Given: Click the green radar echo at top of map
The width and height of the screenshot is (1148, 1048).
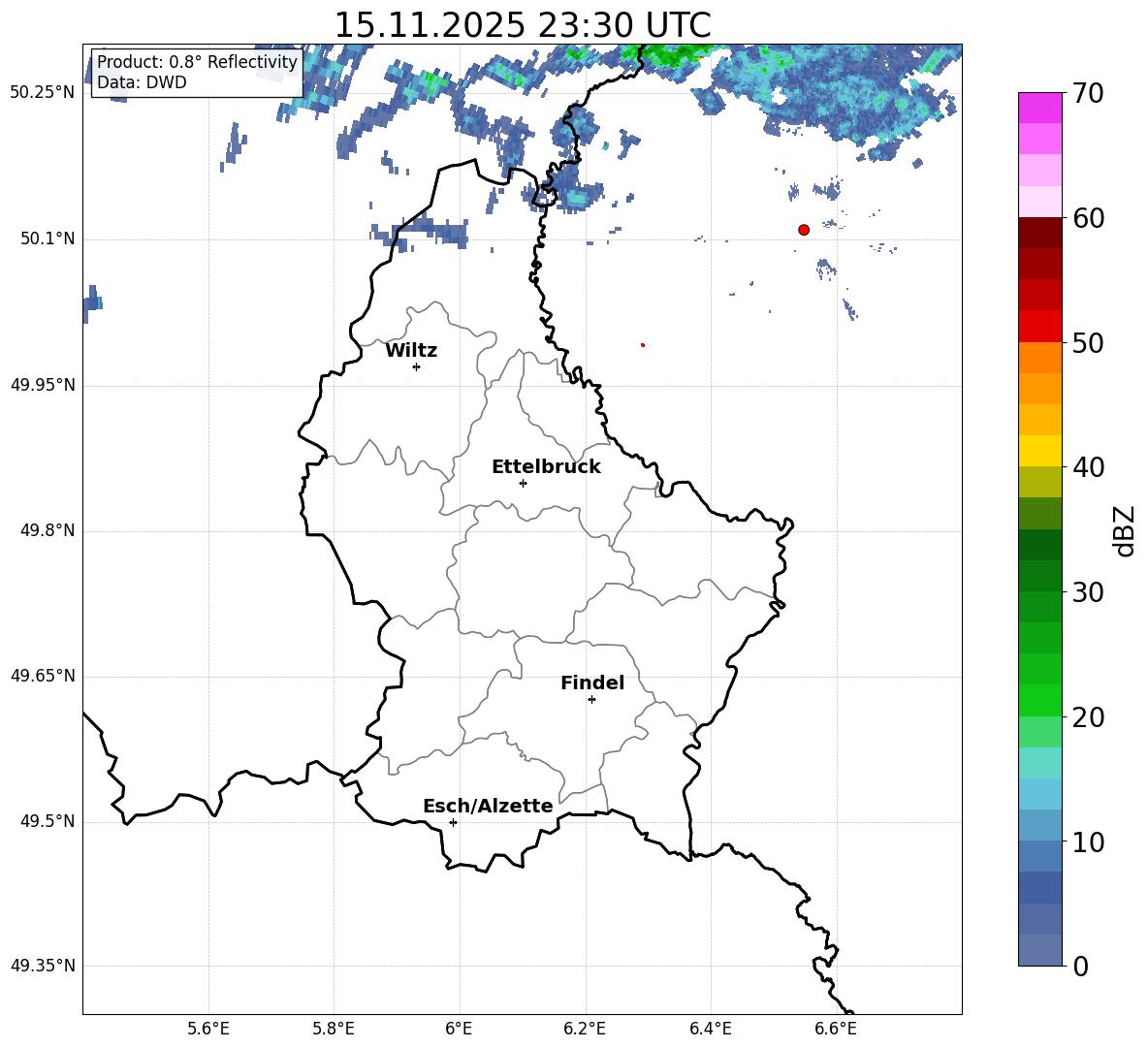Looking at the screenshot, I should pyautogui.click(x=670, y=53).
